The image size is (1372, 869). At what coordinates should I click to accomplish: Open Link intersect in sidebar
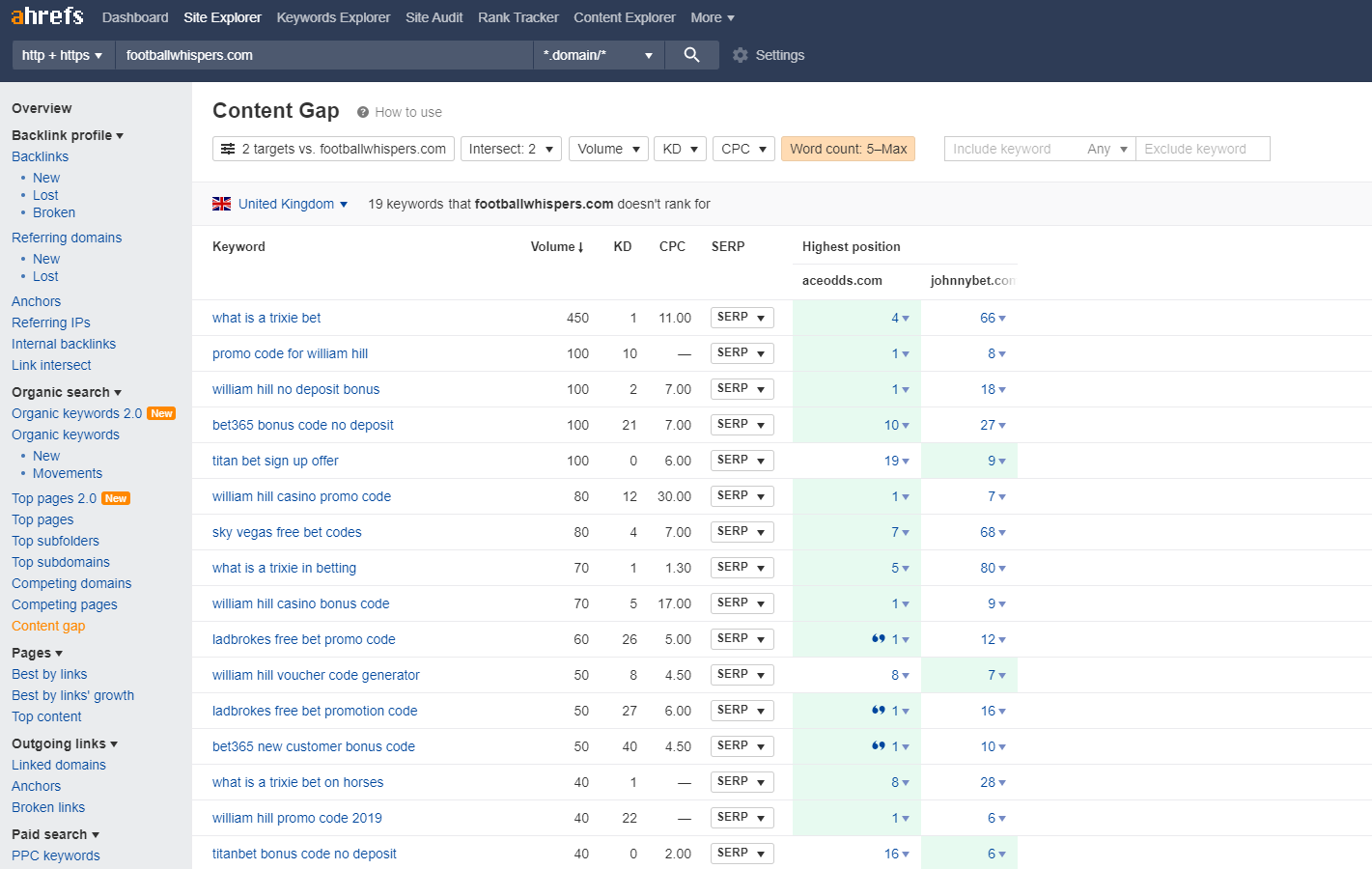click(51, 365)
